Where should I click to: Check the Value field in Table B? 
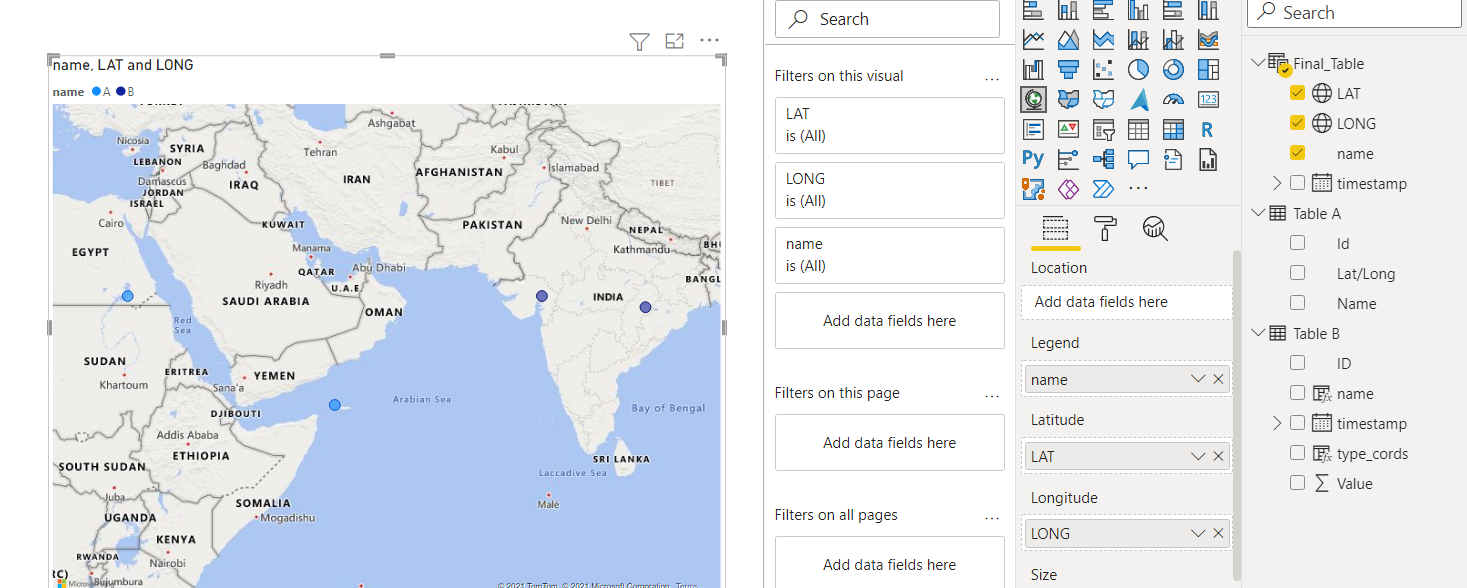1298,483
